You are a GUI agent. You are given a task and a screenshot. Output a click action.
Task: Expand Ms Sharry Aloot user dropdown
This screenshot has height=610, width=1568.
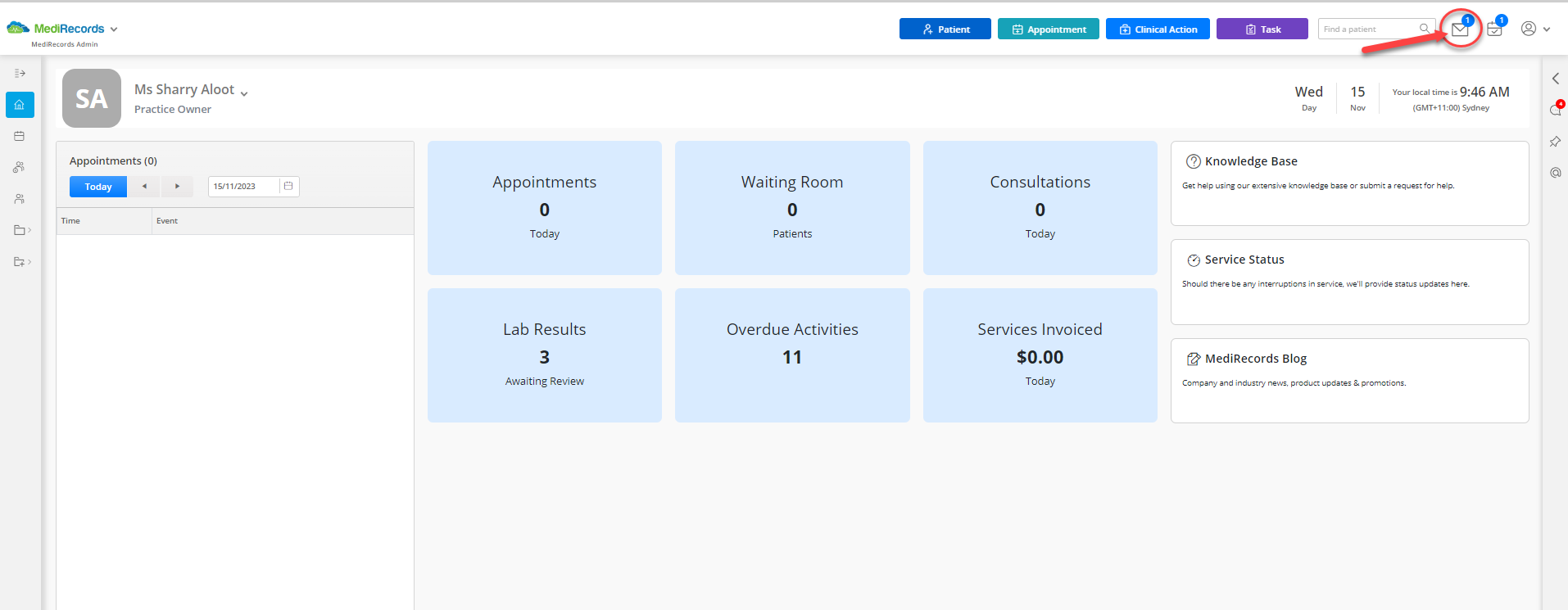tap(244, 93)
